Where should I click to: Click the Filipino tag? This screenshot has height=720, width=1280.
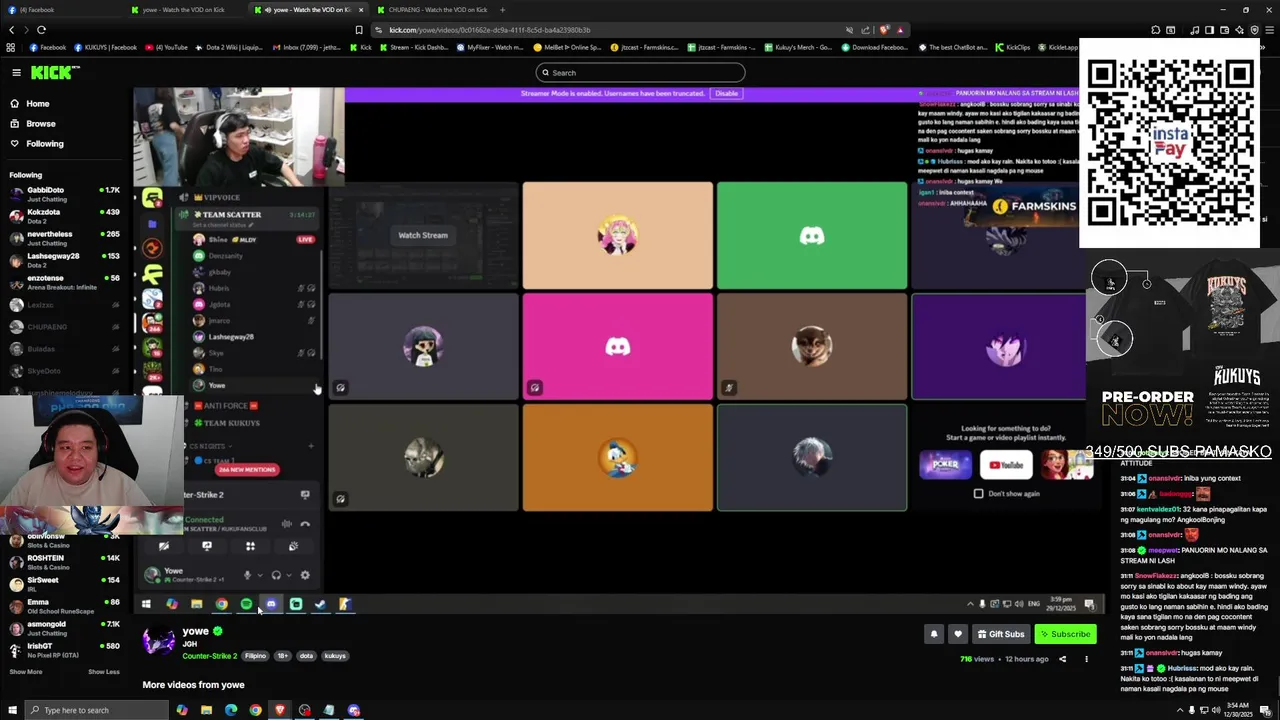255,656
